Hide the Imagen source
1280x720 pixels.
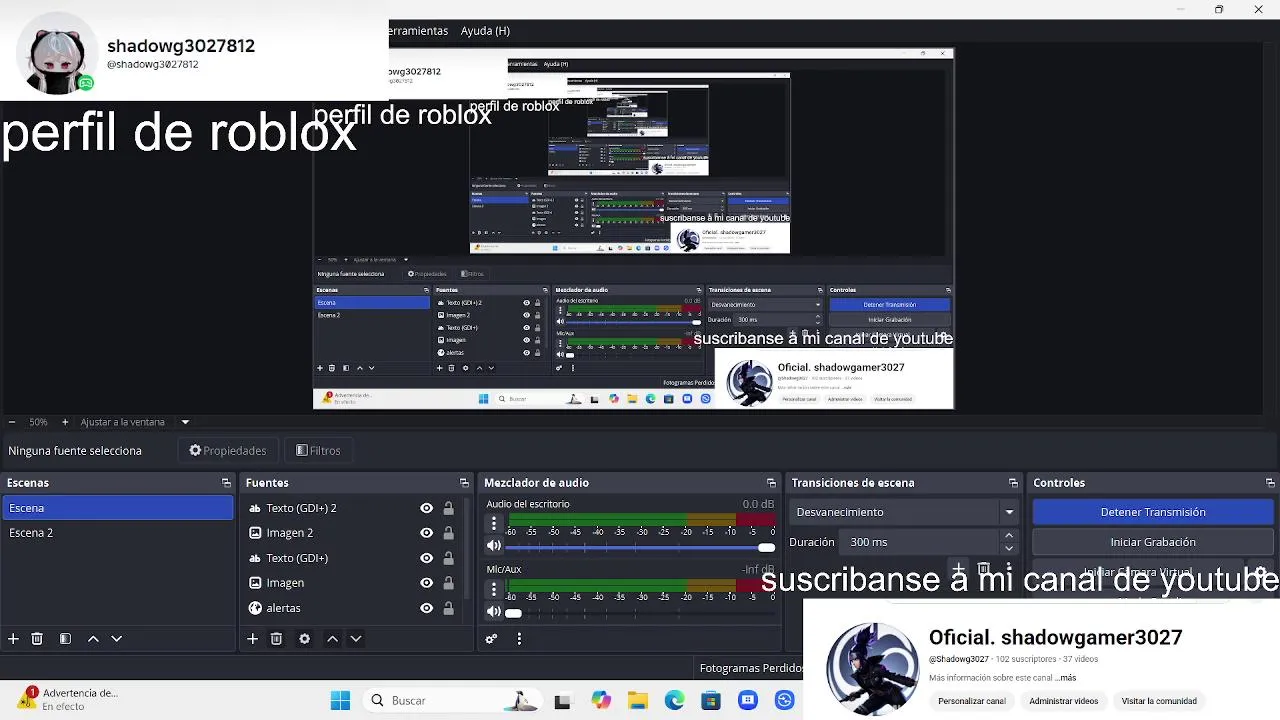click(x=427, y=583)
